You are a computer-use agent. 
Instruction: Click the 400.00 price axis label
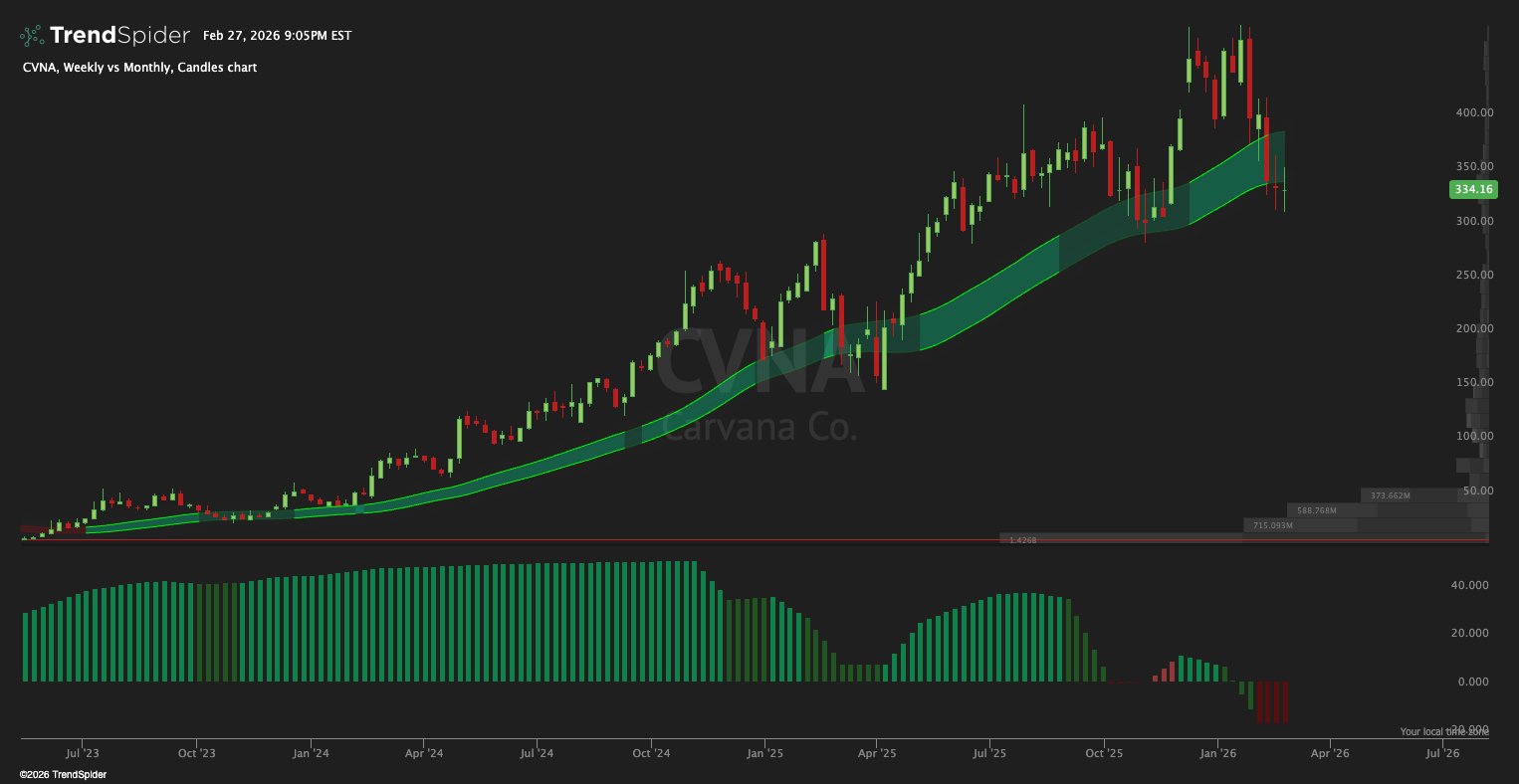point(1473,112)
